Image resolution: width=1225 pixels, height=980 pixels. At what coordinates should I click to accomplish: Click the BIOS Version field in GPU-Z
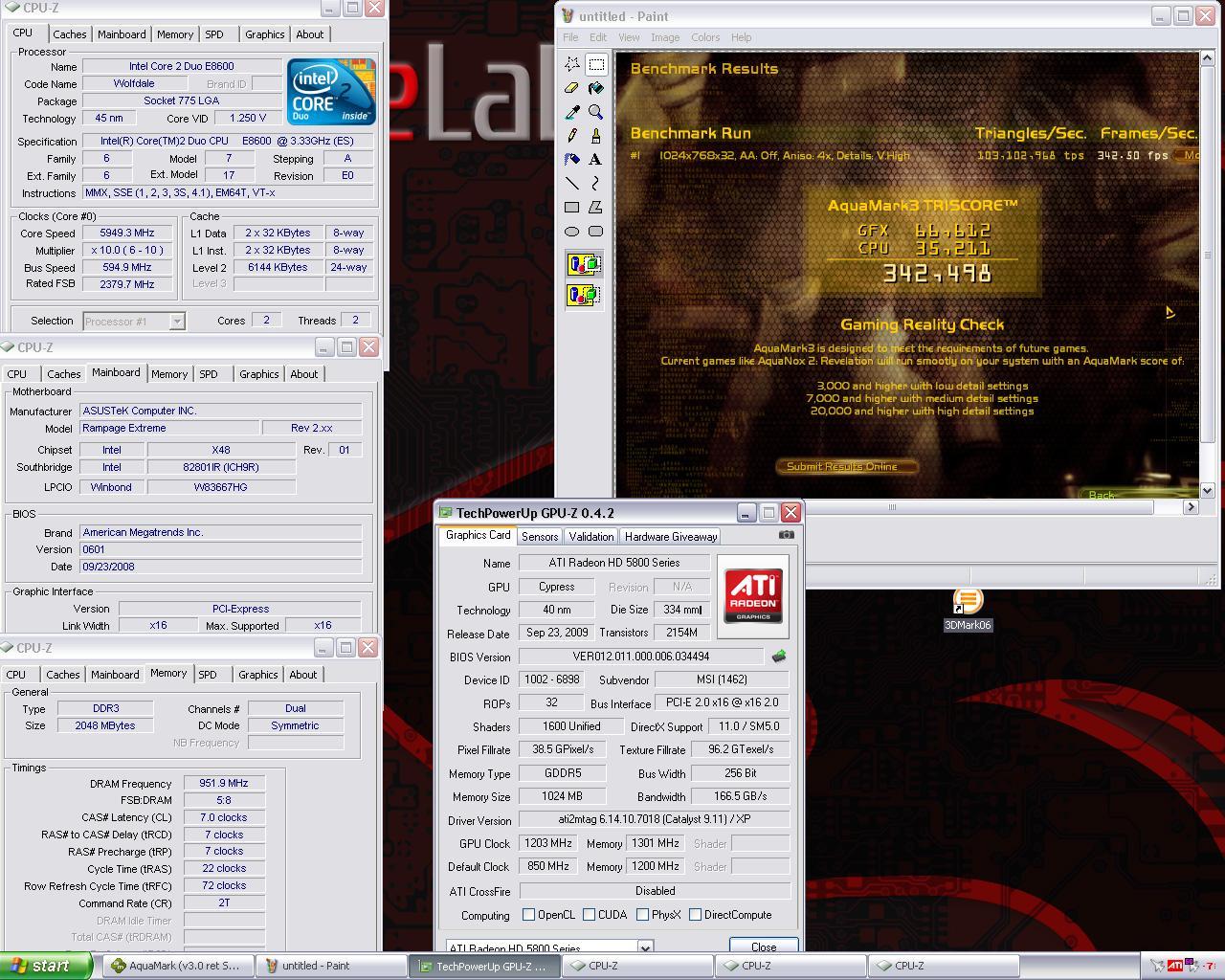[x=641, y=657]
